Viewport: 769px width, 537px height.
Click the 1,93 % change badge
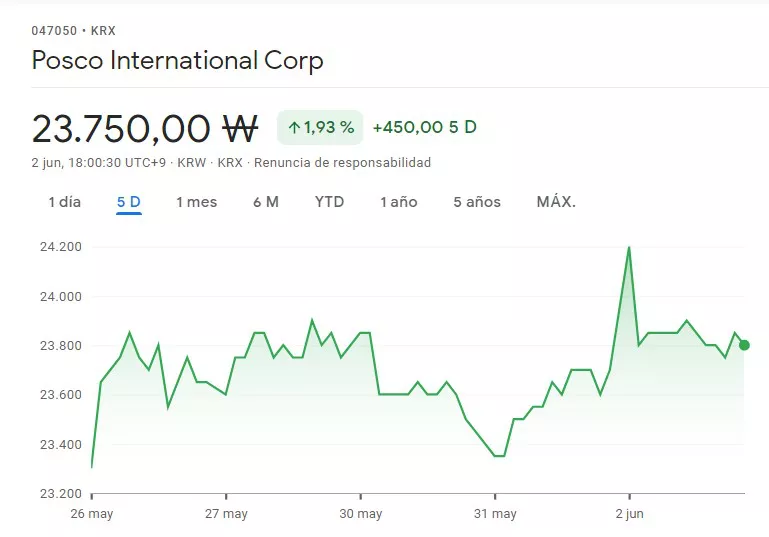(320, 127)
